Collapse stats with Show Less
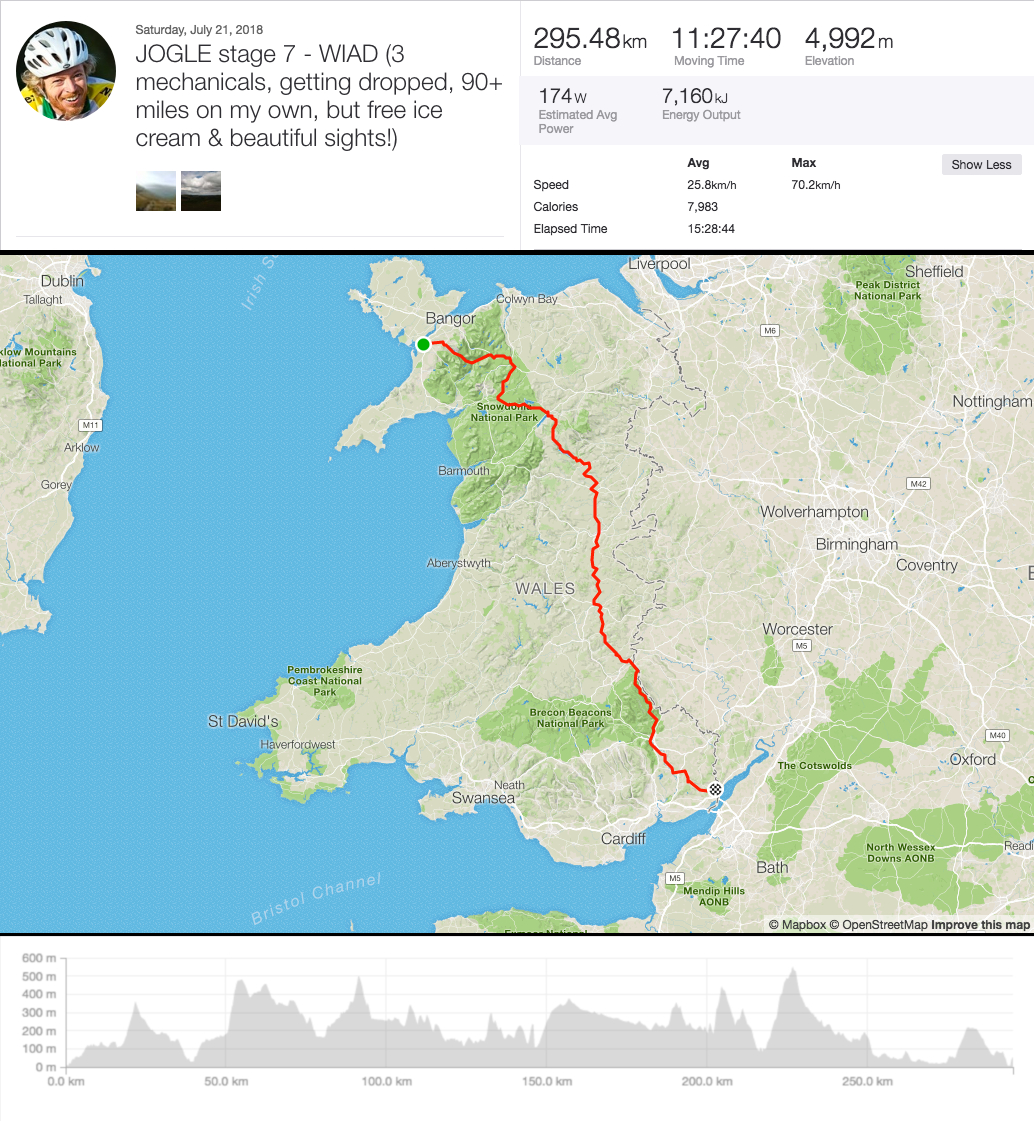Screen dimensions: 1034x1121 click(x=981, y=165)
